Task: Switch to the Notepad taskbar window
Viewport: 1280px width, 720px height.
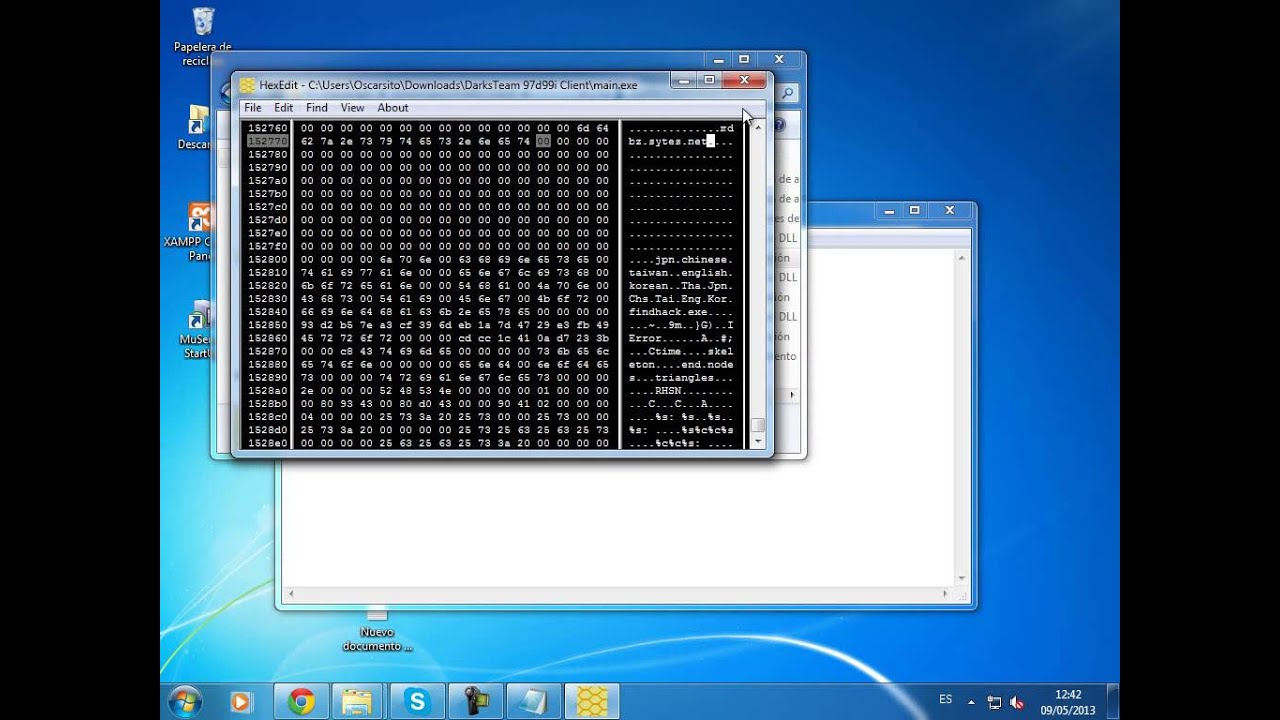Action: click(533, 702)
